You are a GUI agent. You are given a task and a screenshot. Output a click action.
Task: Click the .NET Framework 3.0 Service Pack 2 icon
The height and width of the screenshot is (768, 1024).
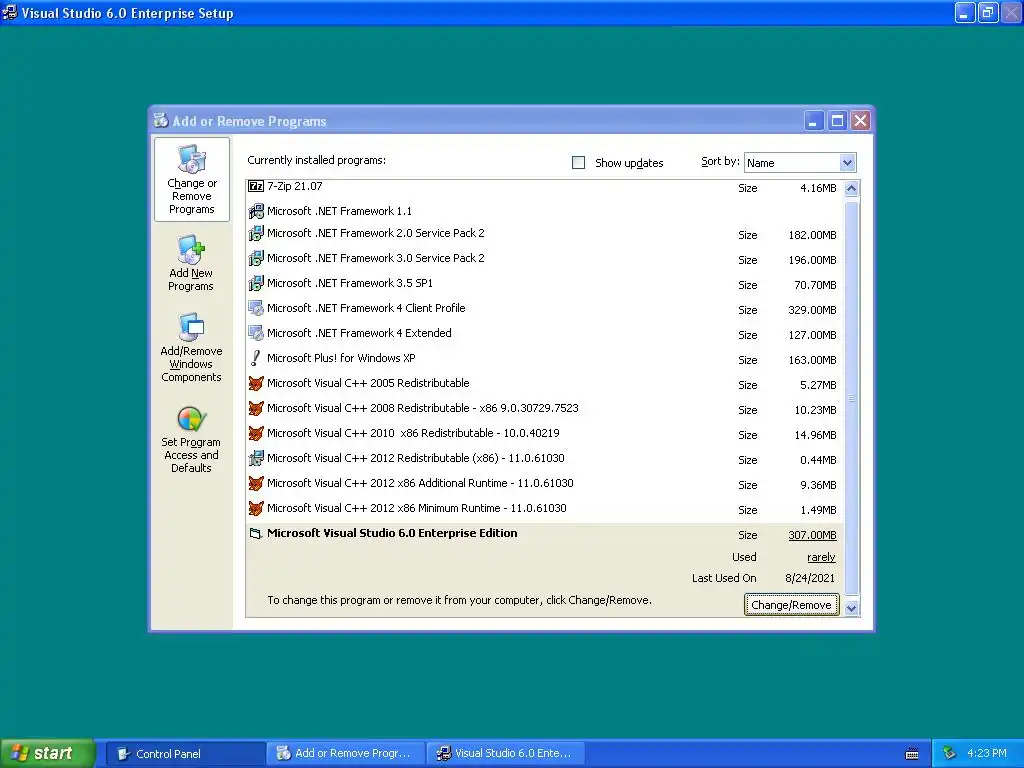coord(256,259)
